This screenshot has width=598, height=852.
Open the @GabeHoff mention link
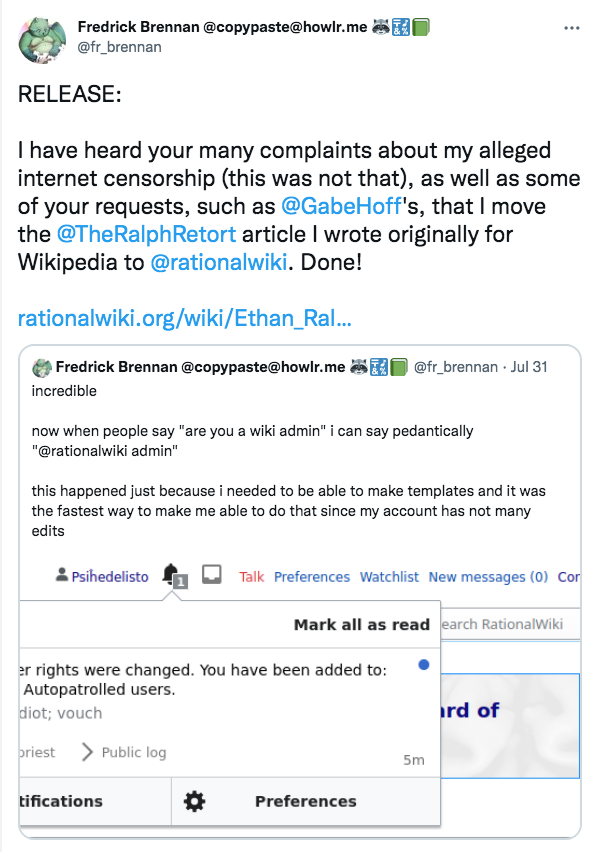click(341, 206)
